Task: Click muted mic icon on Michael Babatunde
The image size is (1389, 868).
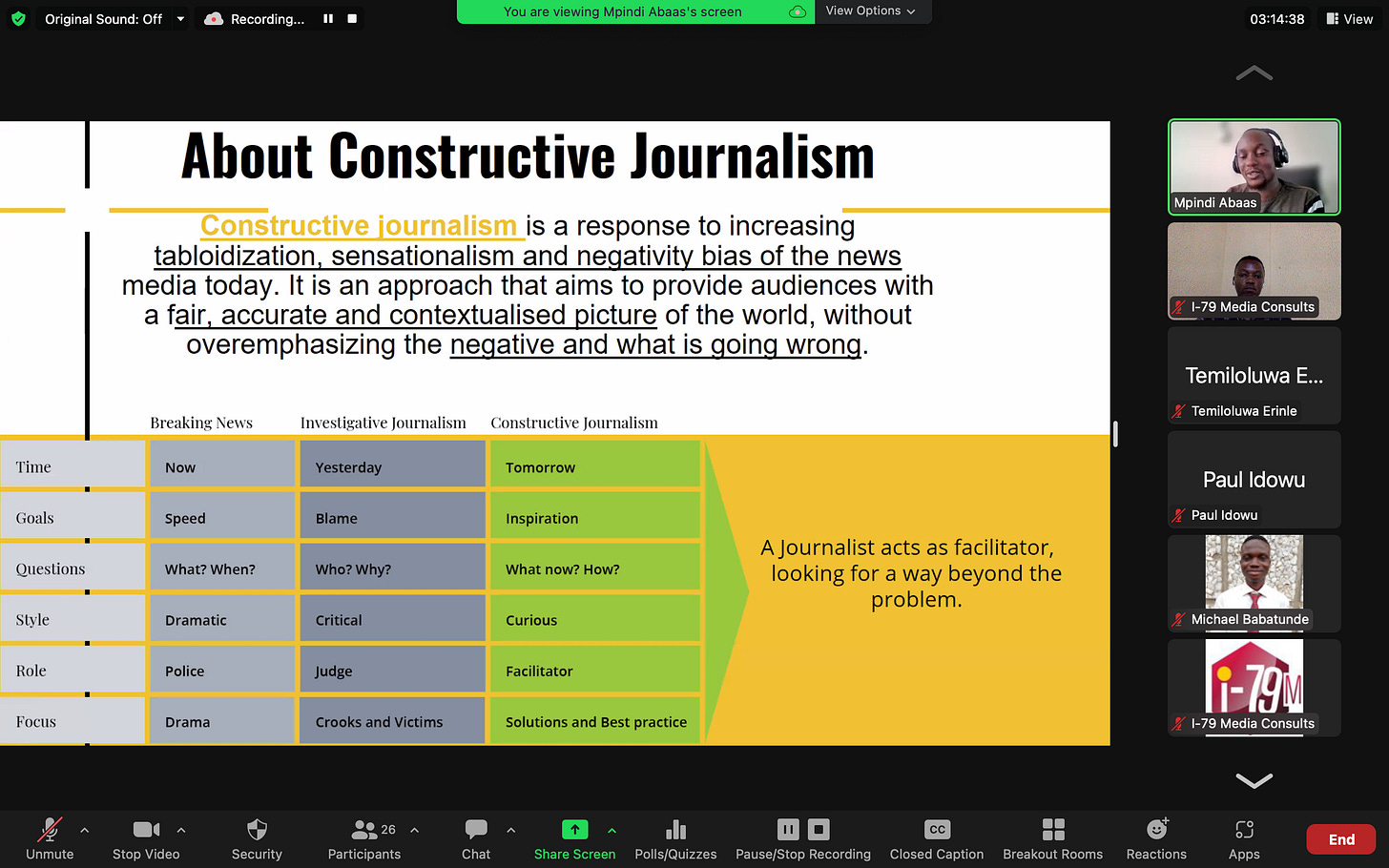Action: click(x=1179, y=619)
